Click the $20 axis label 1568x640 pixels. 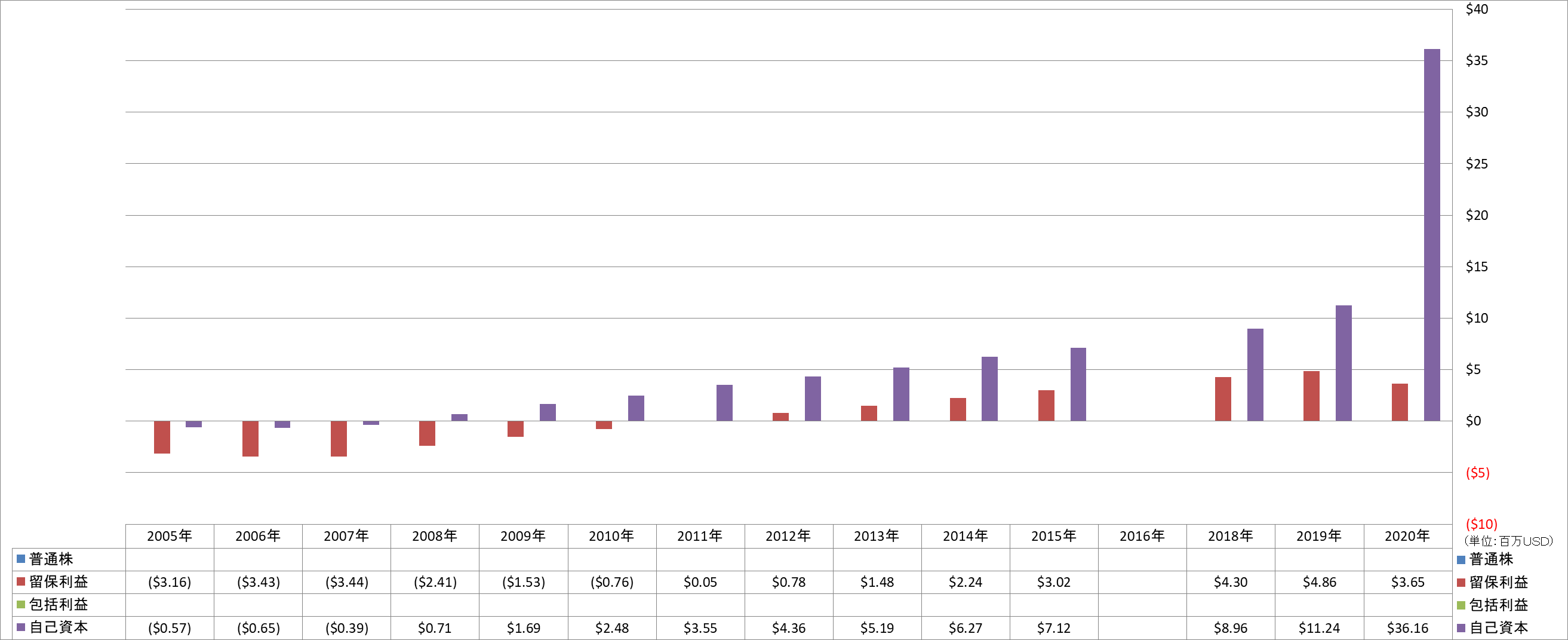pos(1477,215)
